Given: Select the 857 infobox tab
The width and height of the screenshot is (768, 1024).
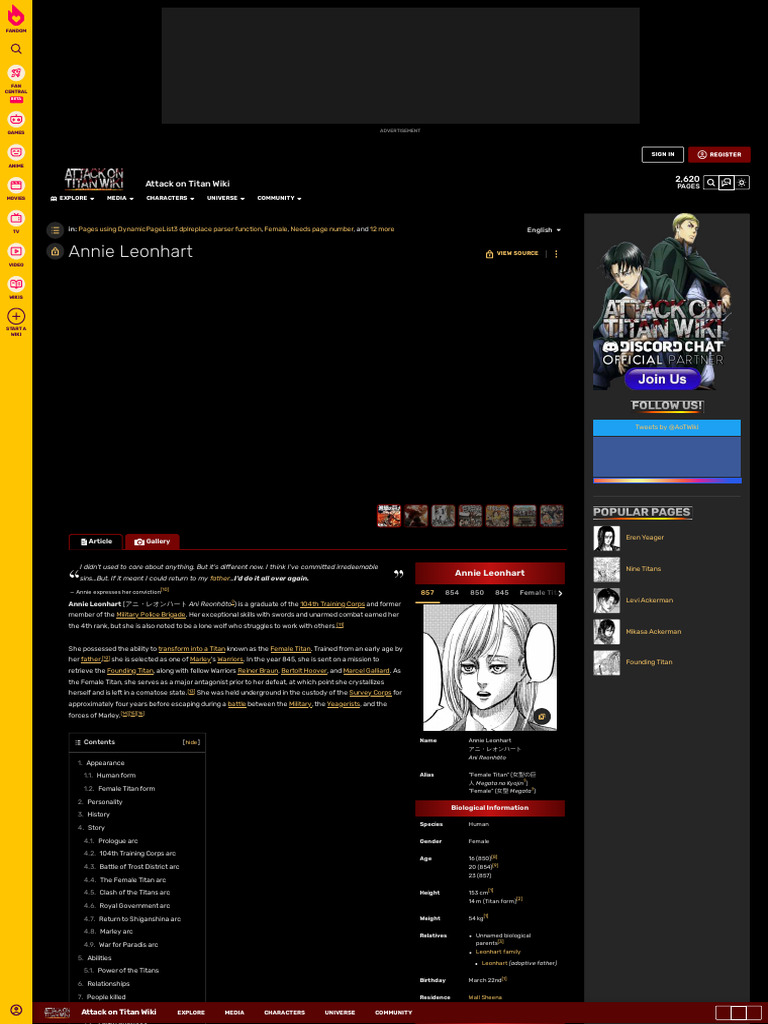Looking at the screenshot, I should (427, 593).
